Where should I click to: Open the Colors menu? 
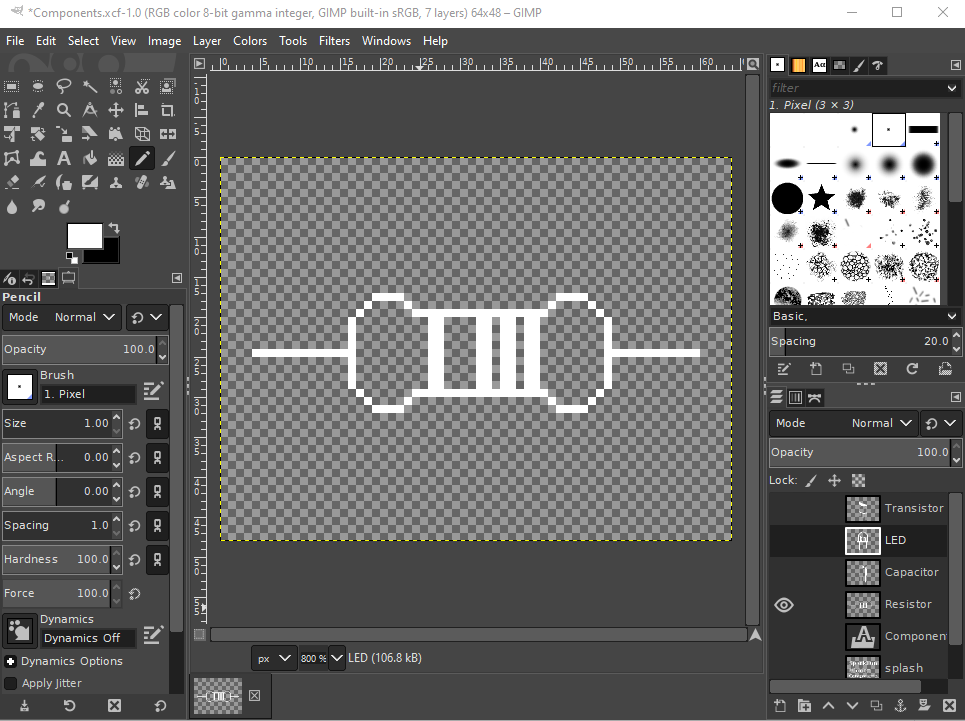[x=250, y=41]
